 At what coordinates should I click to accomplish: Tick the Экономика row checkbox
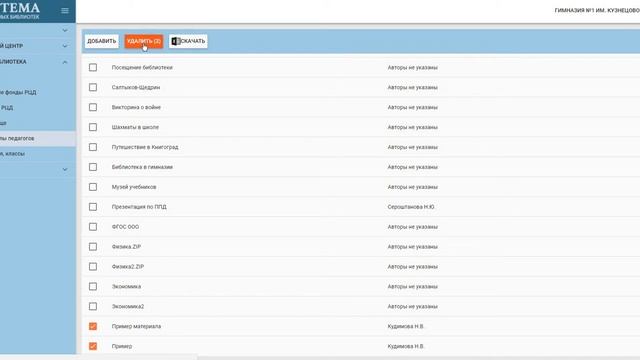point(93,287)
